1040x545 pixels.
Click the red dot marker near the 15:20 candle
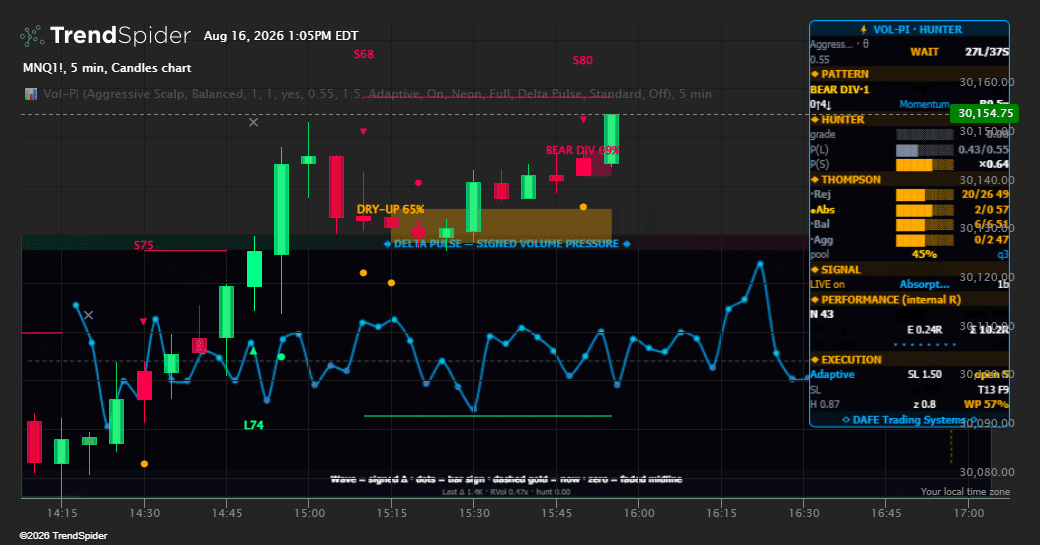[x=419, y=183]
